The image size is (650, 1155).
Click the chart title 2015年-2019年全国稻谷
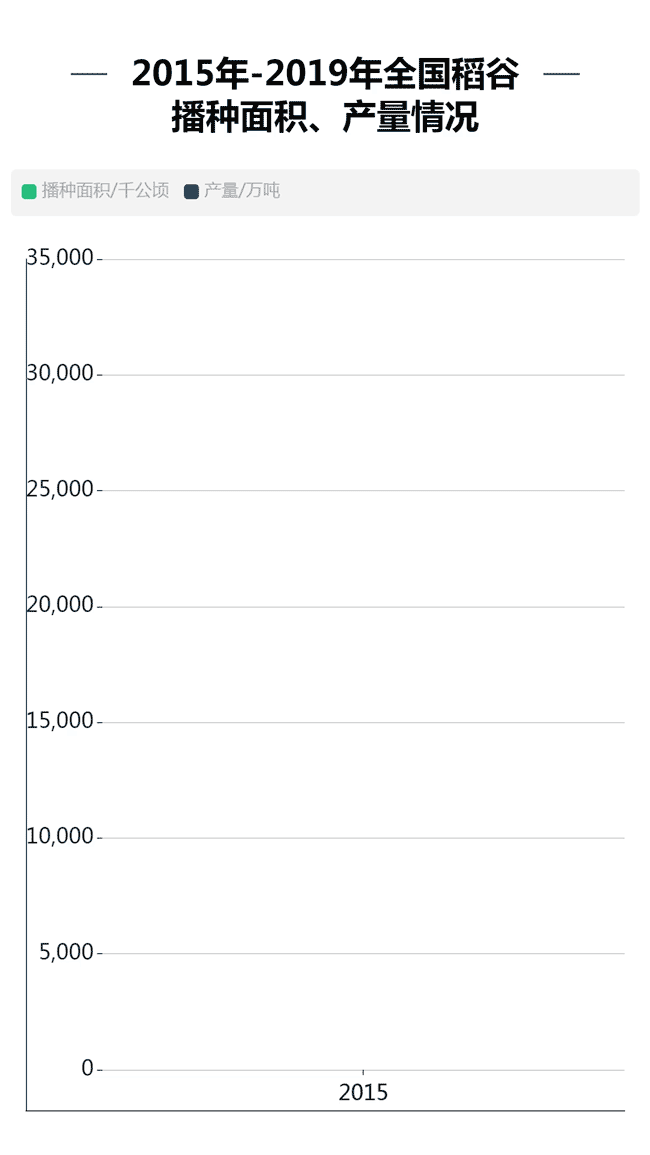click(325, 74)
